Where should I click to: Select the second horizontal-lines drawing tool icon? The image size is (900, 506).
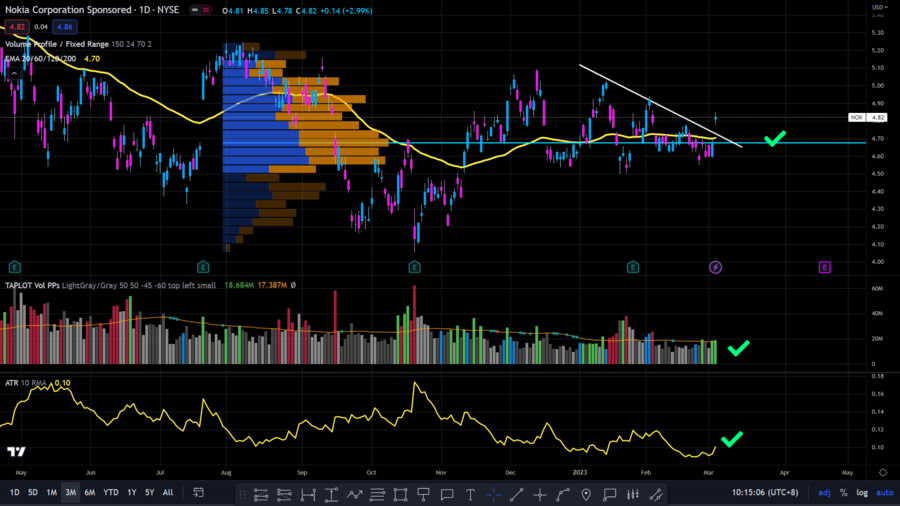point(284,494)
